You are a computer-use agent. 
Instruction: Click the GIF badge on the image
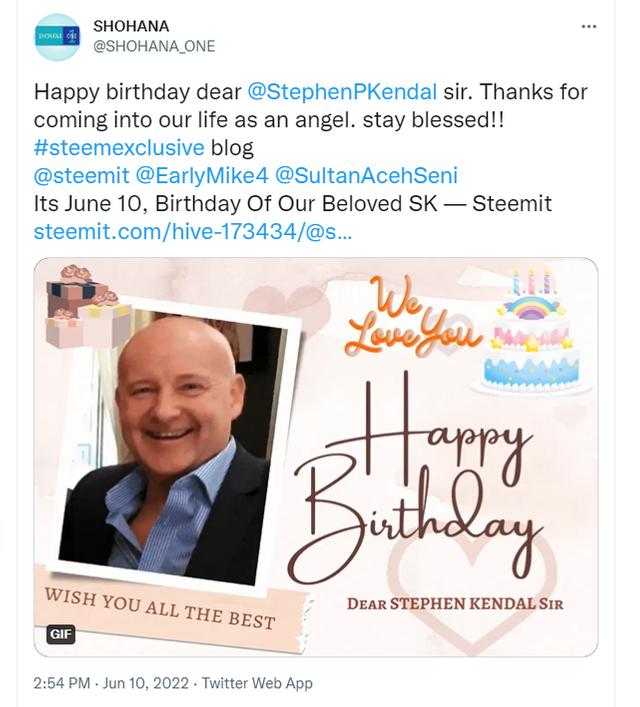60,634
